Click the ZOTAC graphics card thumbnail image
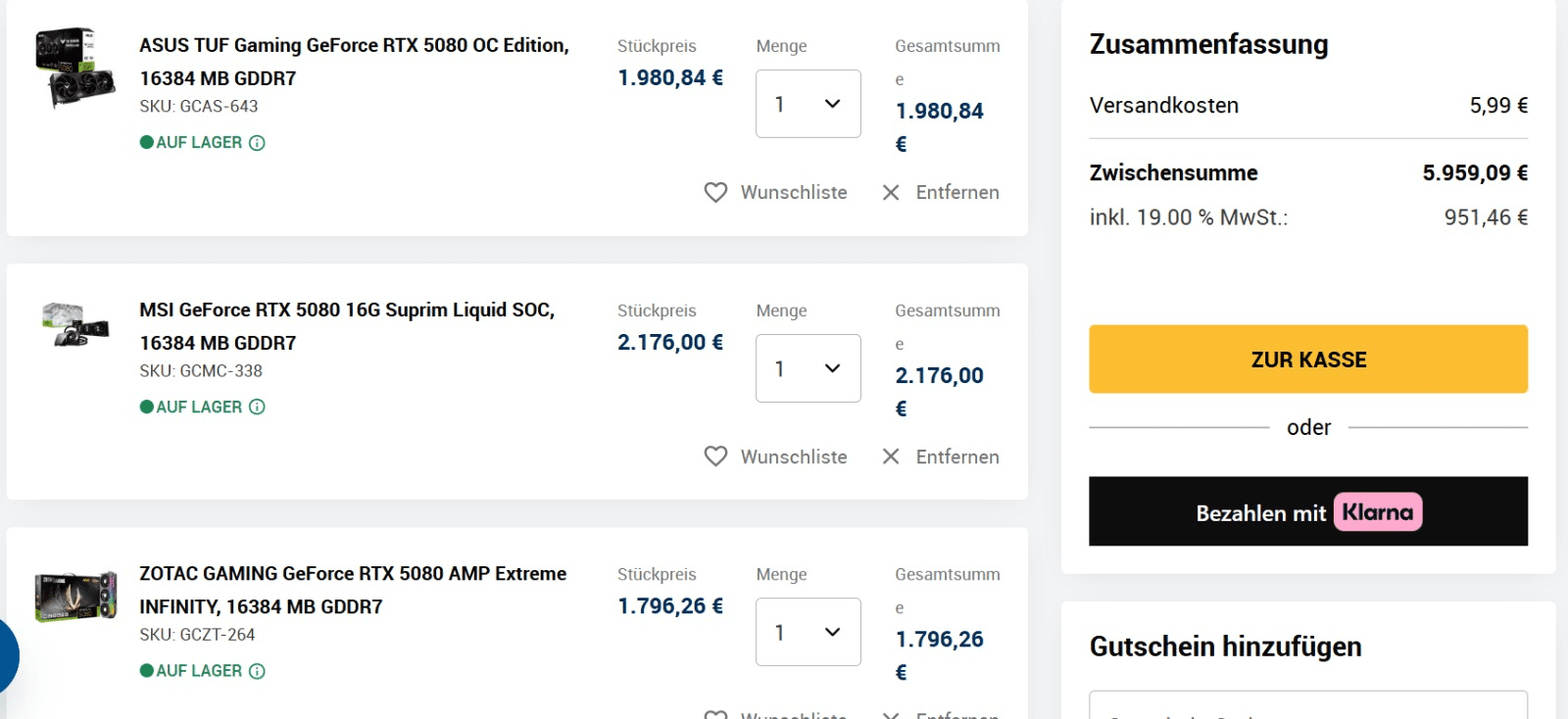Screen dimensions: 1568x719 tap(75, 596)
